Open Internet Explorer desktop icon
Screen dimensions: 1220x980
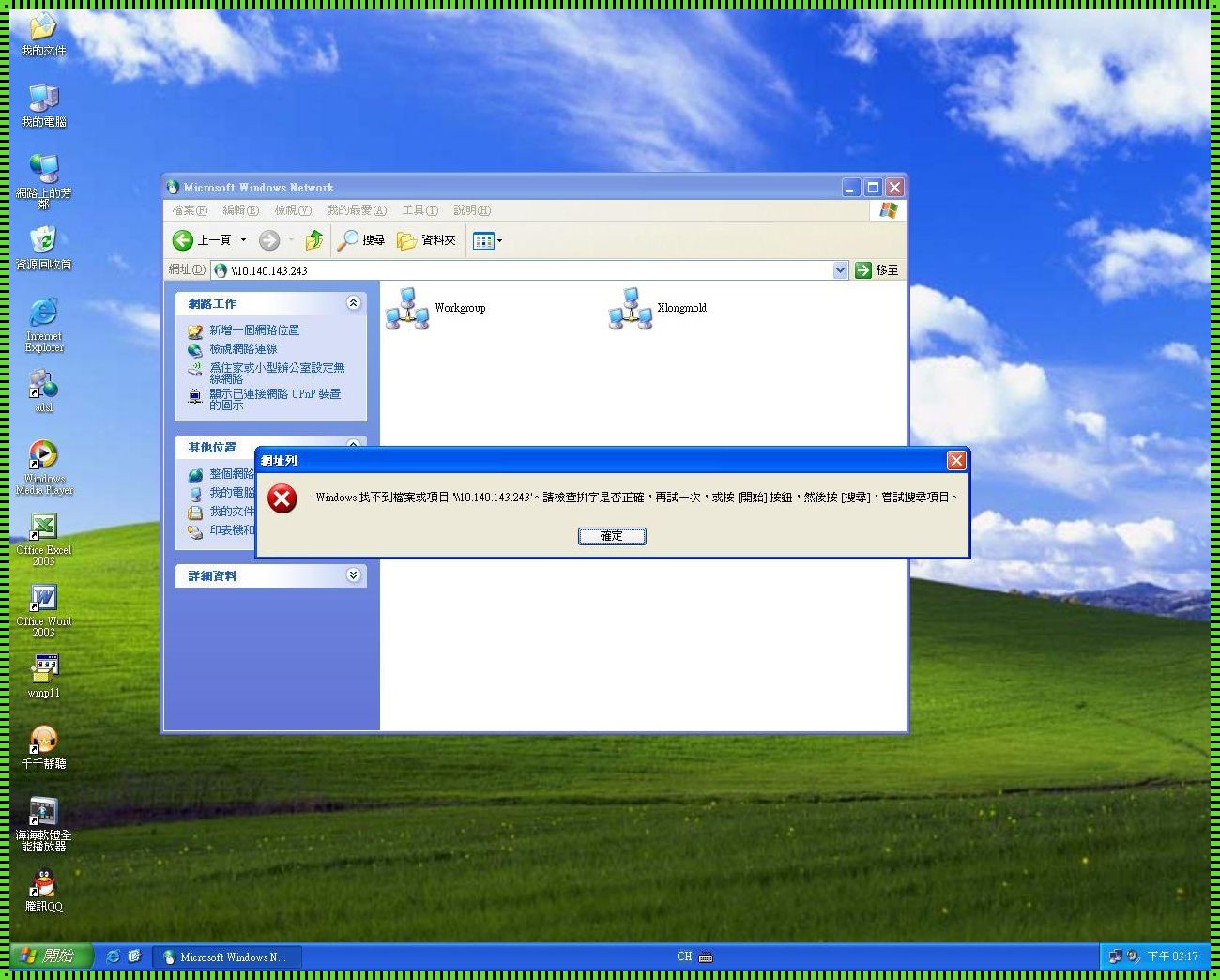[43, 325]
